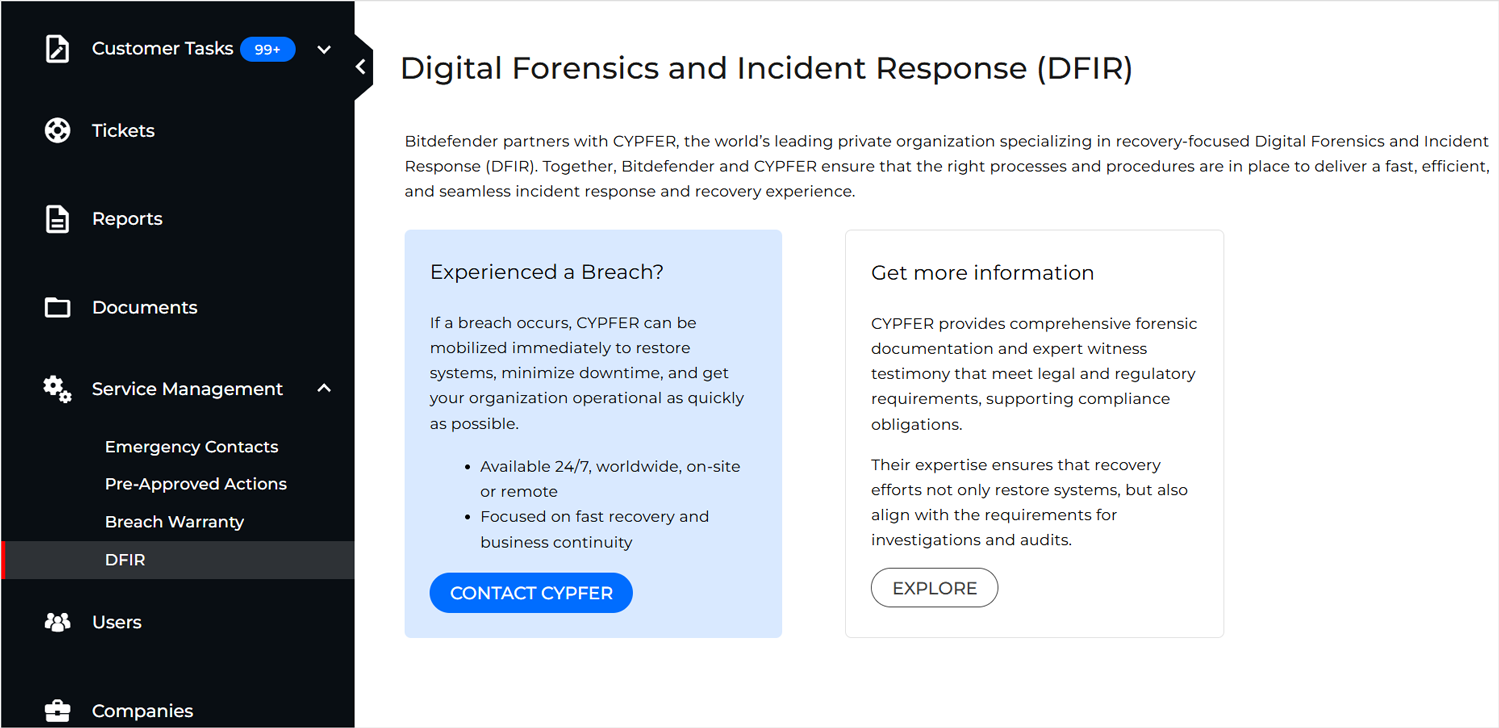This screenshot has height=728, width=1499.
Task: Collapse the Service Management section
Action: tap(324, 387)
